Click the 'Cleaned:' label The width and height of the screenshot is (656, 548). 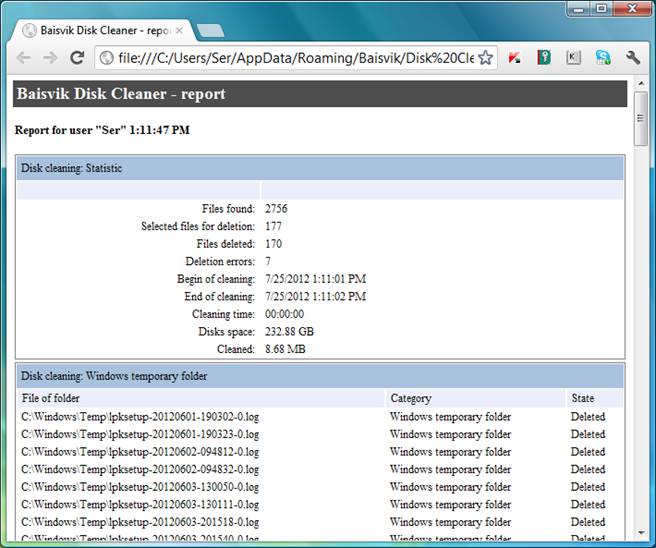[x=236, y=349]
